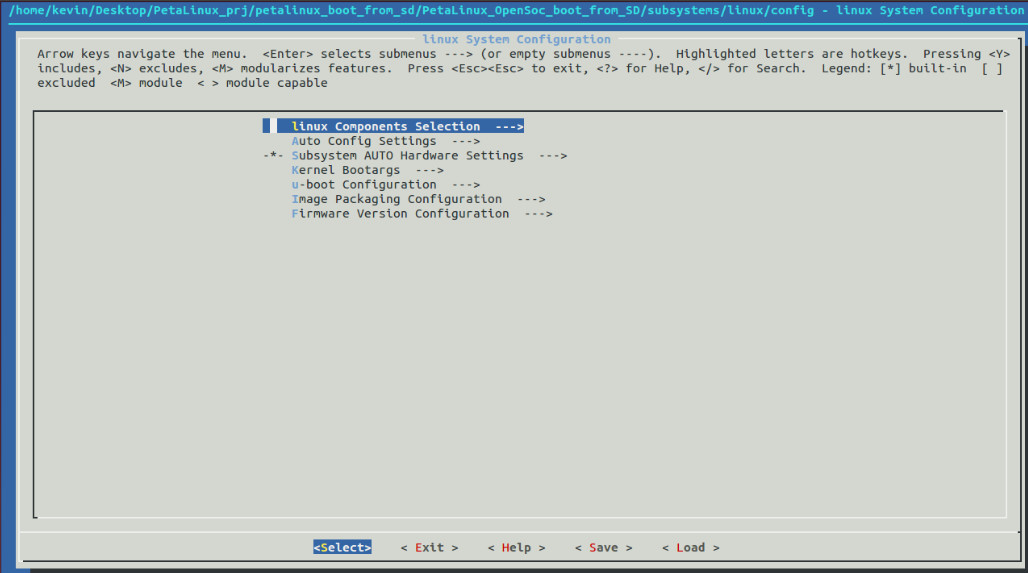The height and width of the screenshot is (573, 1028).
Task: Click the Help button
Action: coord(517,547)
